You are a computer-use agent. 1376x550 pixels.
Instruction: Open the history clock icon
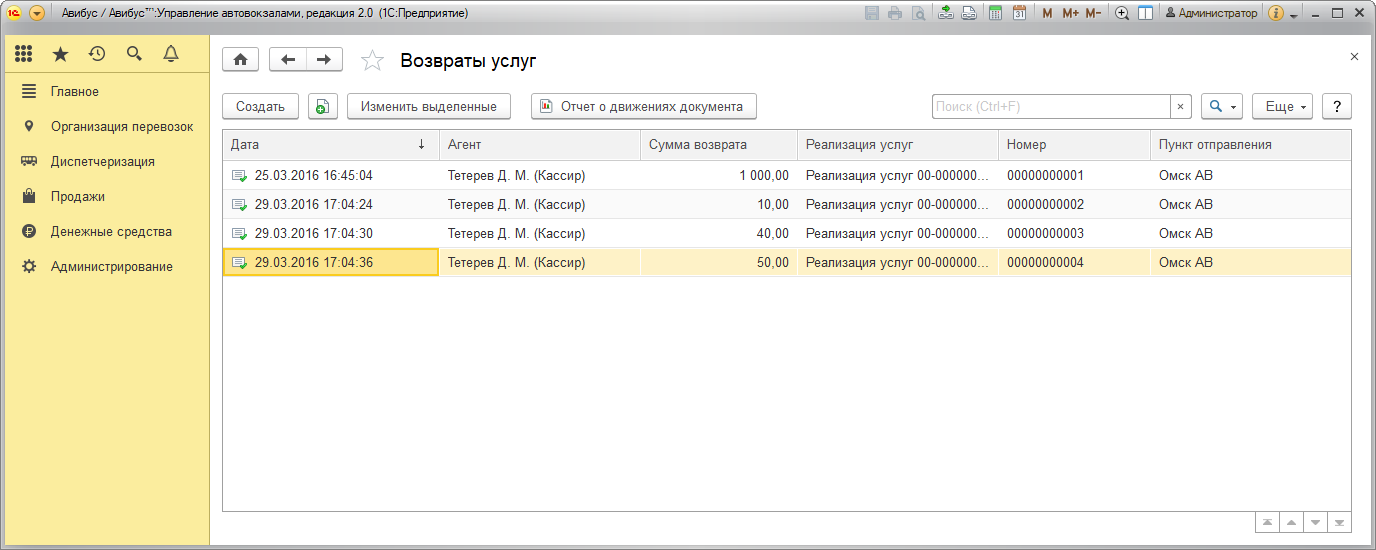click(x=97, y=54)
